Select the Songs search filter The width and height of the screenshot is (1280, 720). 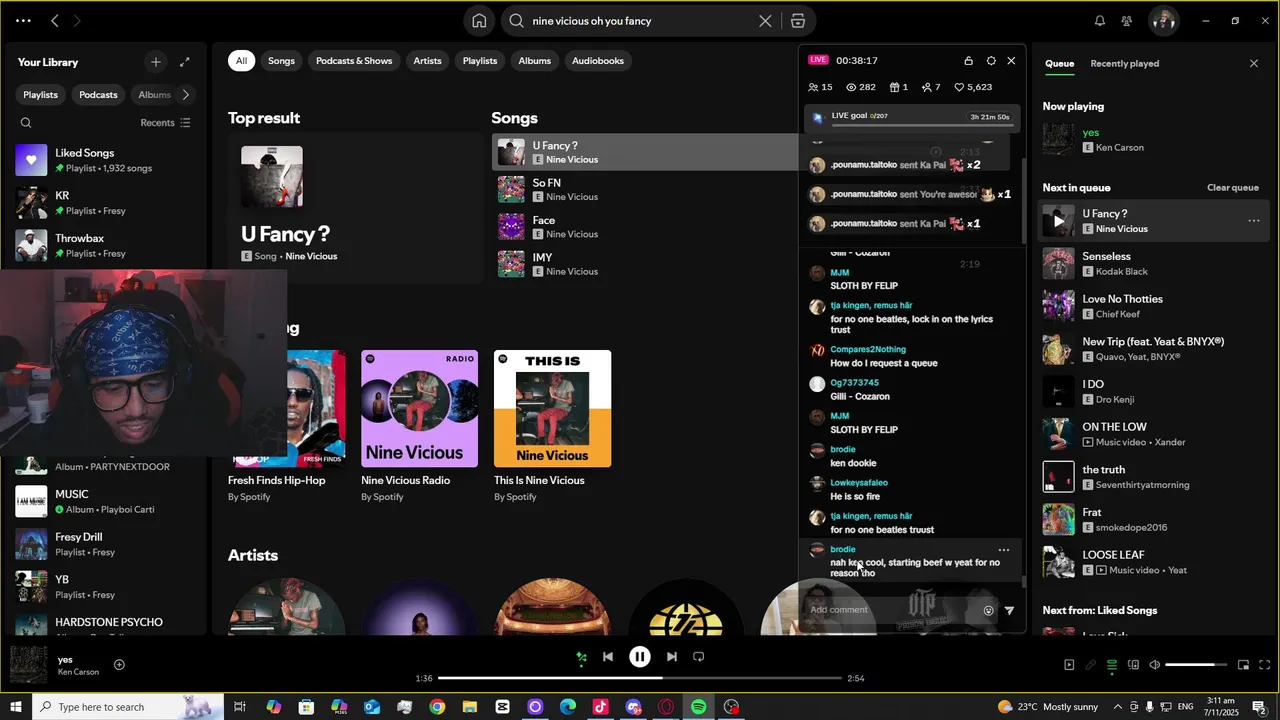pos(281,61)
